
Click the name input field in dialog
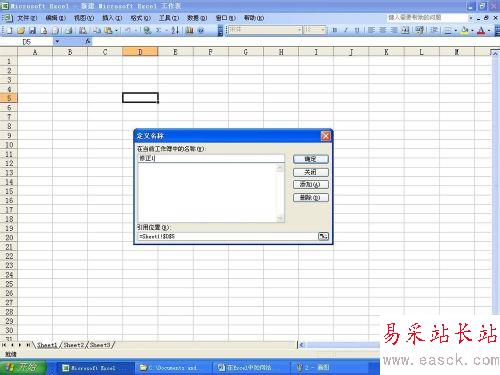211,158
